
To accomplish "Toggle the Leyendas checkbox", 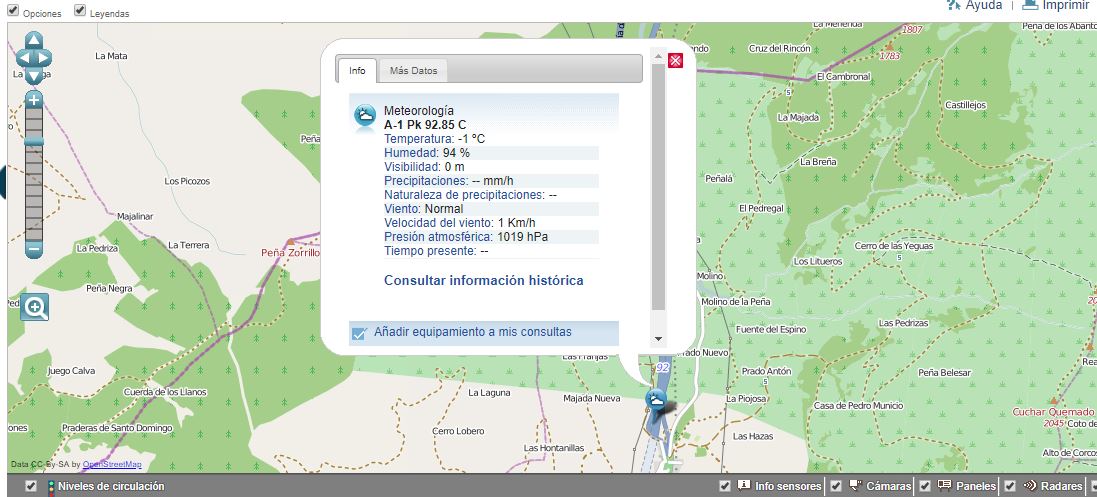I will coord(80,10).
